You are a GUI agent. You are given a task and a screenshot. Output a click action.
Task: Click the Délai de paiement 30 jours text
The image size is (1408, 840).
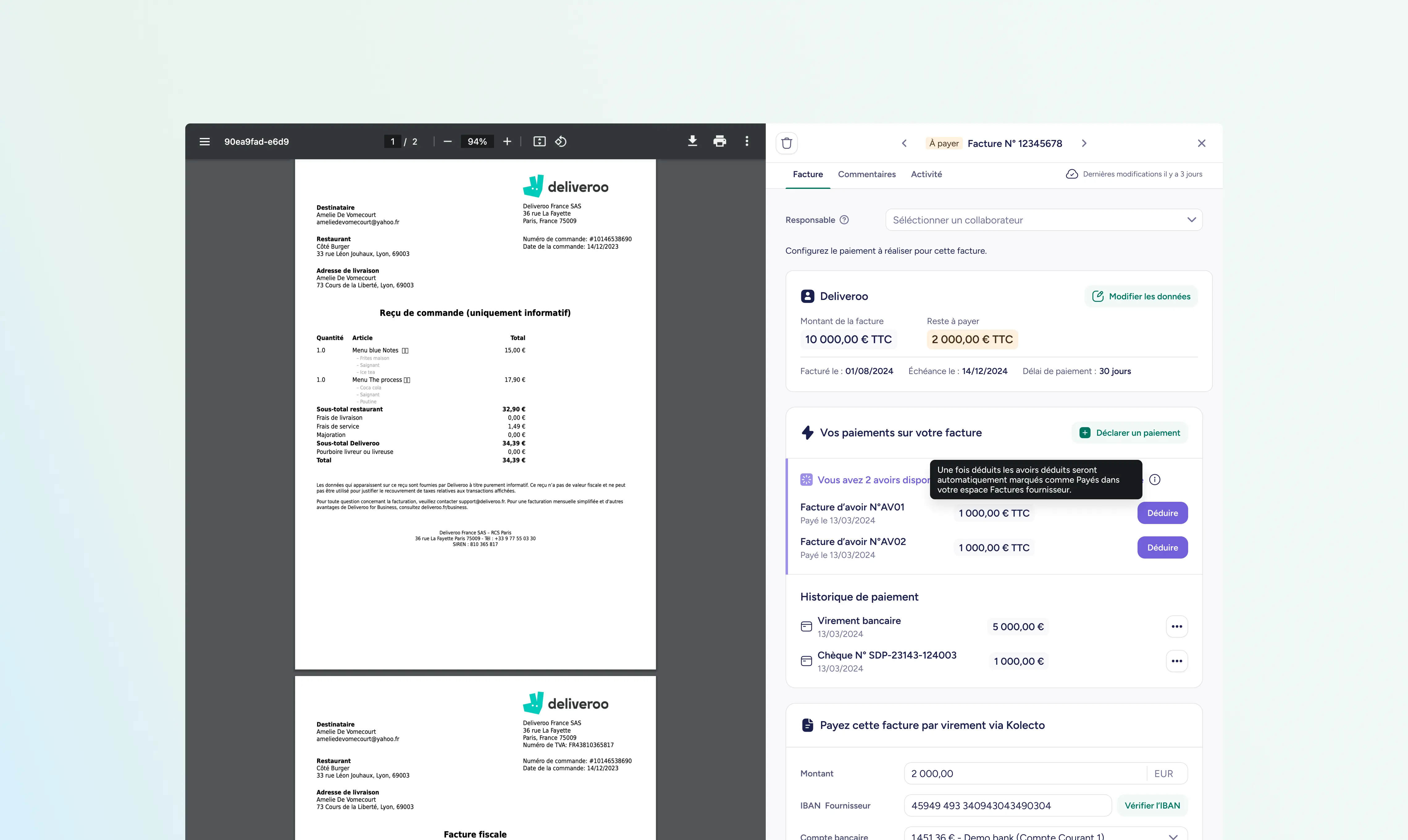point(1076,371)
